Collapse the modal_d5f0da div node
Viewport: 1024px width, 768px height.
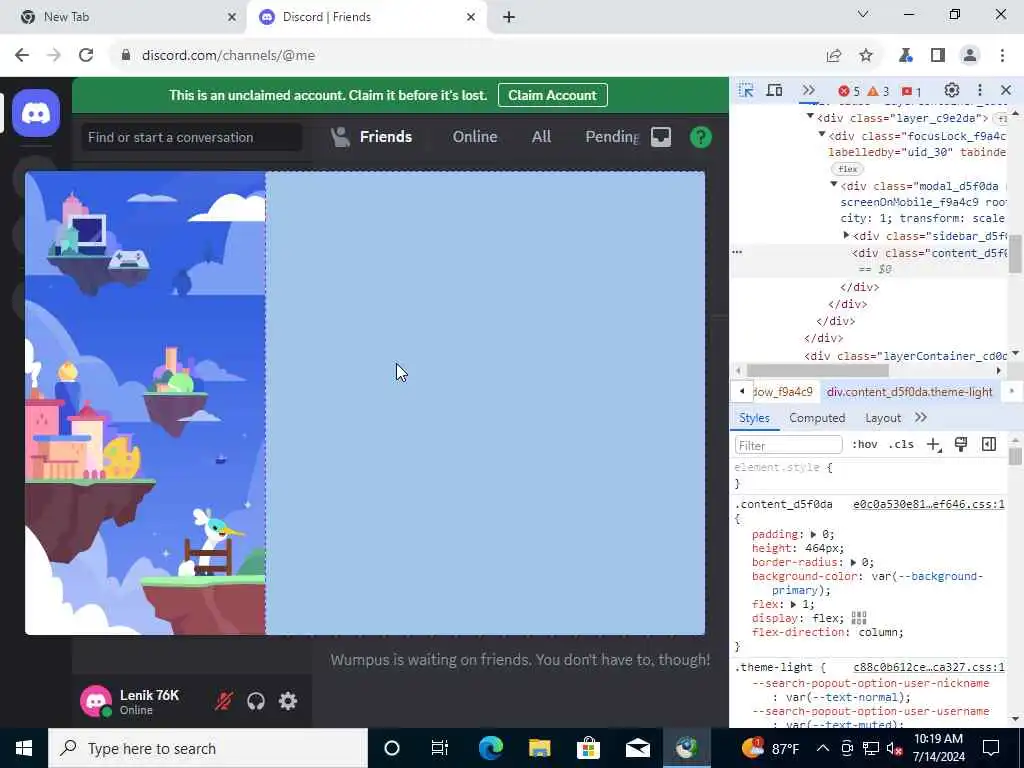834,184
